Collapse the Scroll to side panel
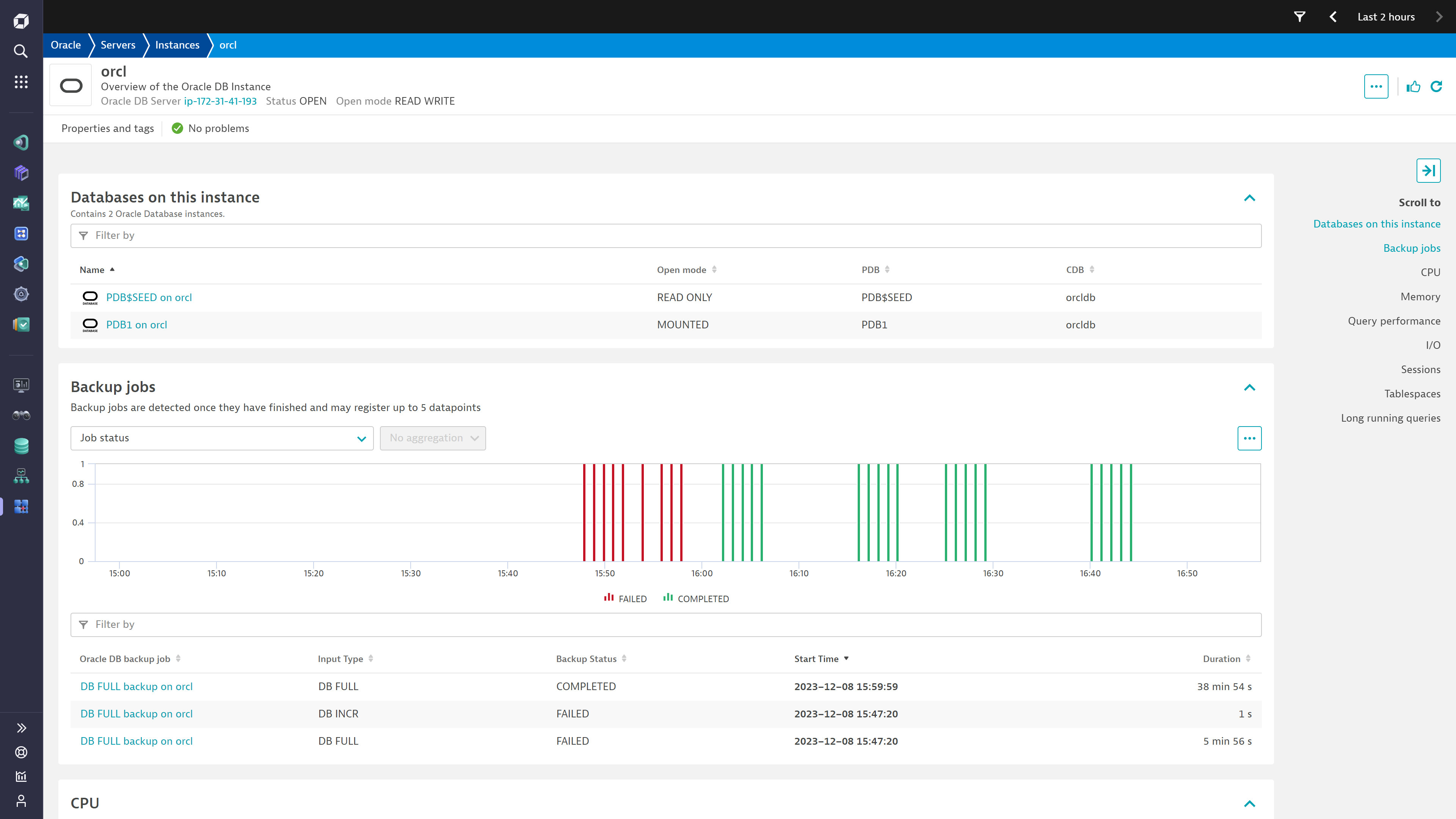Image resolution: width=1456 pixels, height=819 pixels. [1428, 171]
